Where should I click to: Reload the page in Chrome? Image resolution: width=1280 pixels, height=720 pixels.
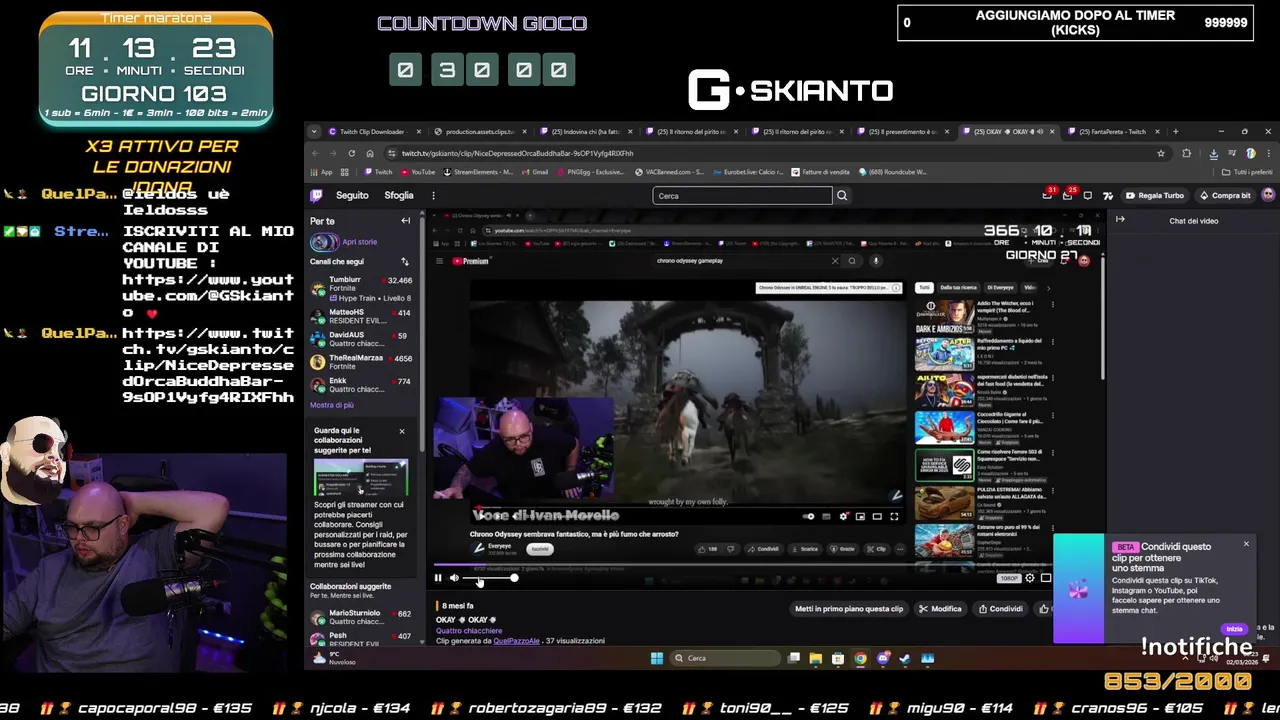[351, 153]
